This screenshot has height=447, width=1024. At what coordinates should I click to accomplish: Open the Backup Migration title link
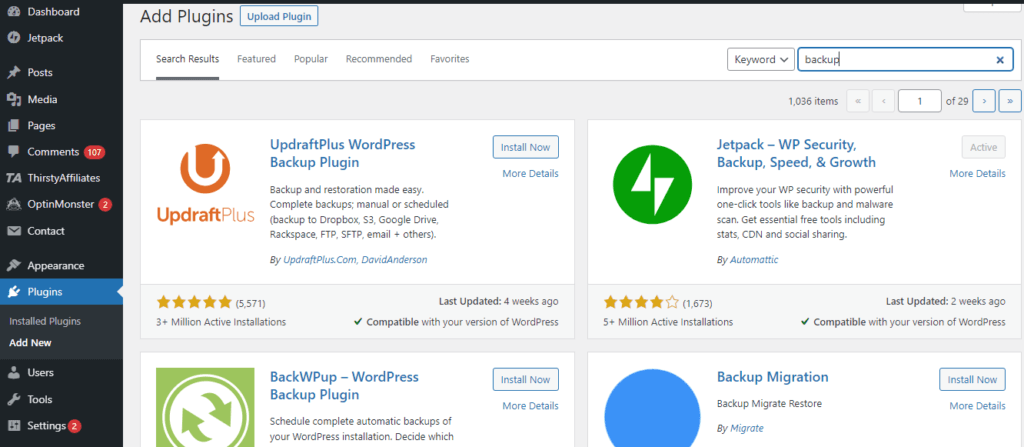tap(773, 377)
